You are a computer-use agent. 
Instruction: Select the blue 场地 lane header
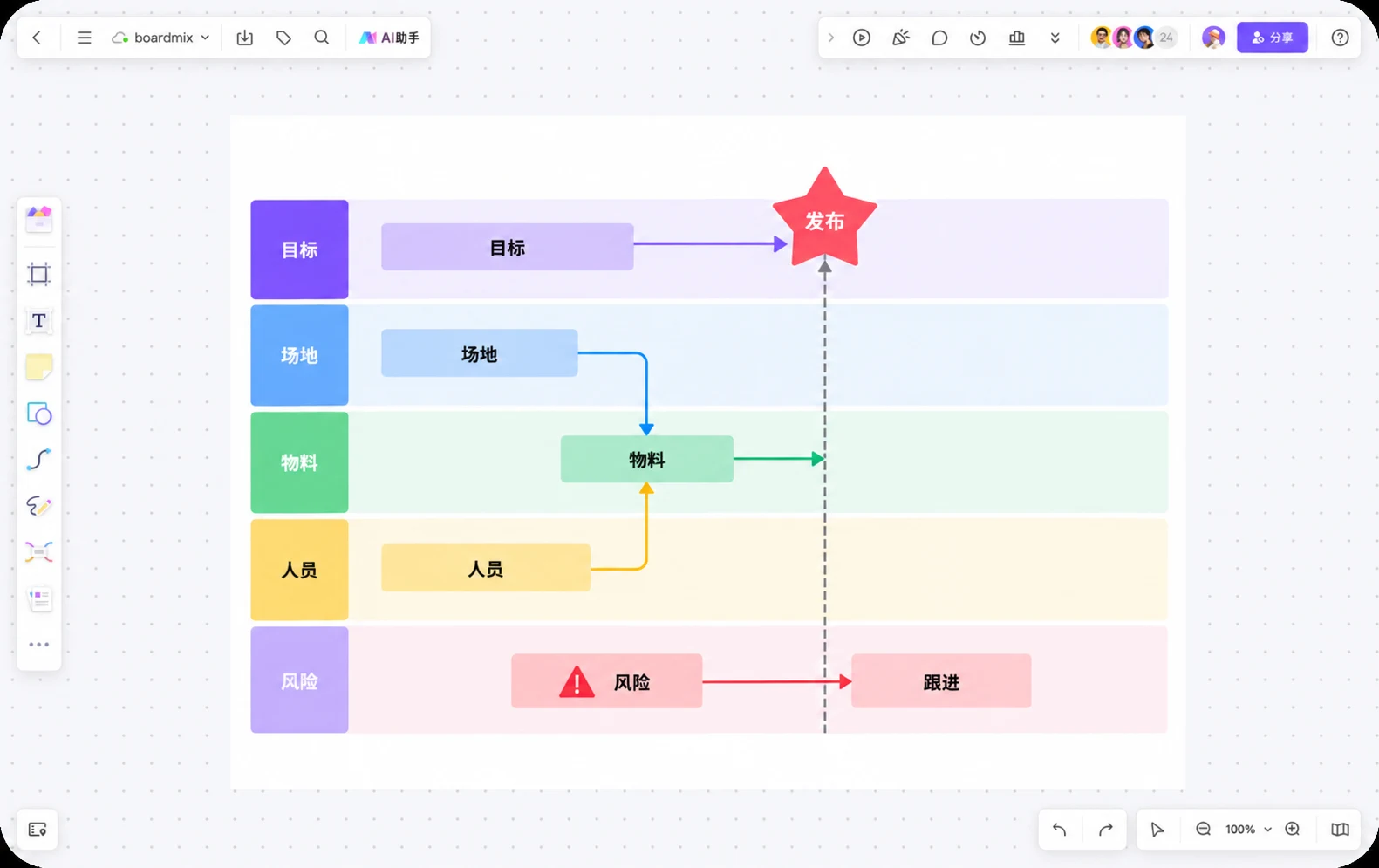pos(299,355)
